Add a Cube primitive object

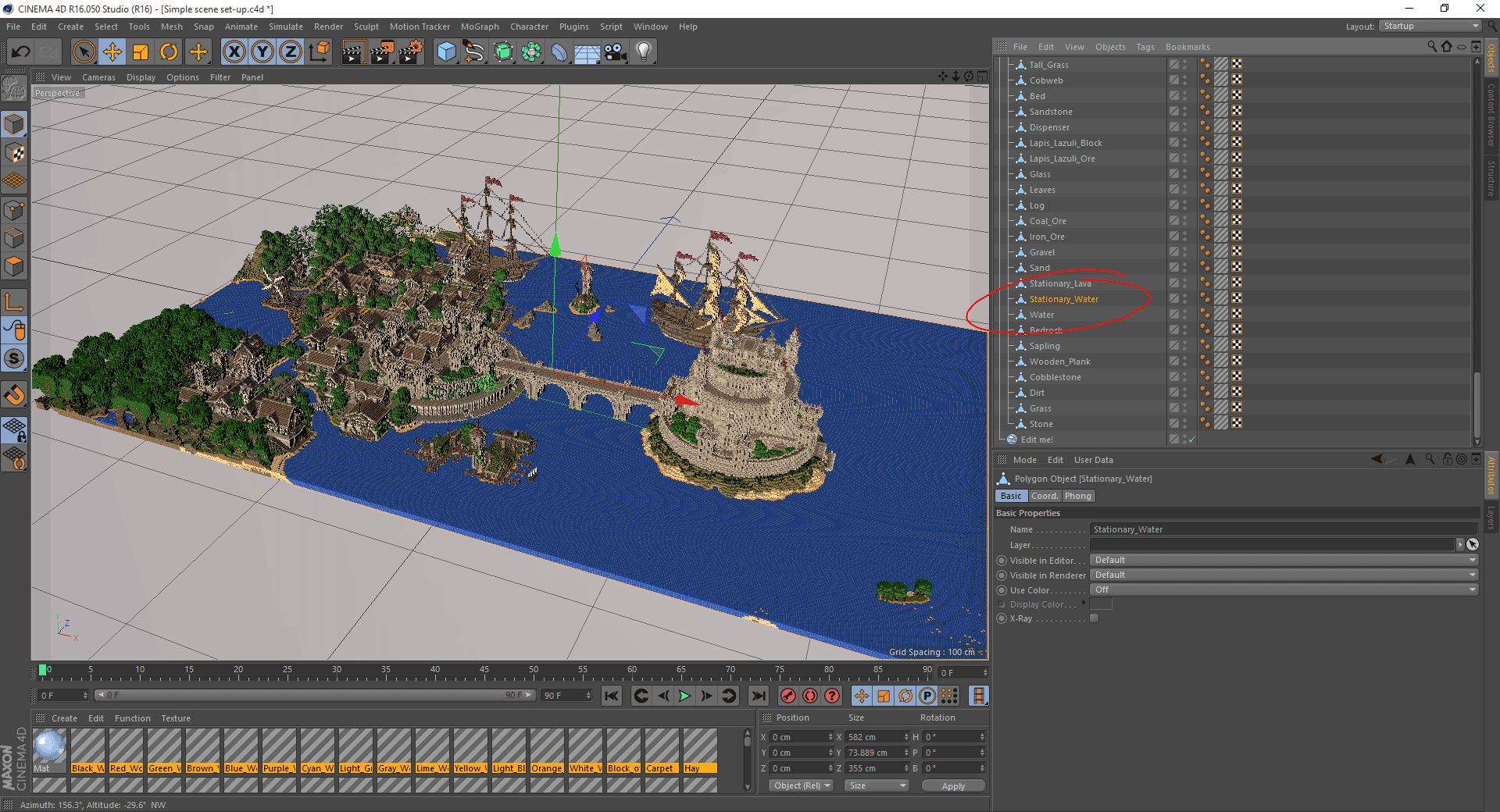coord(446,52)
